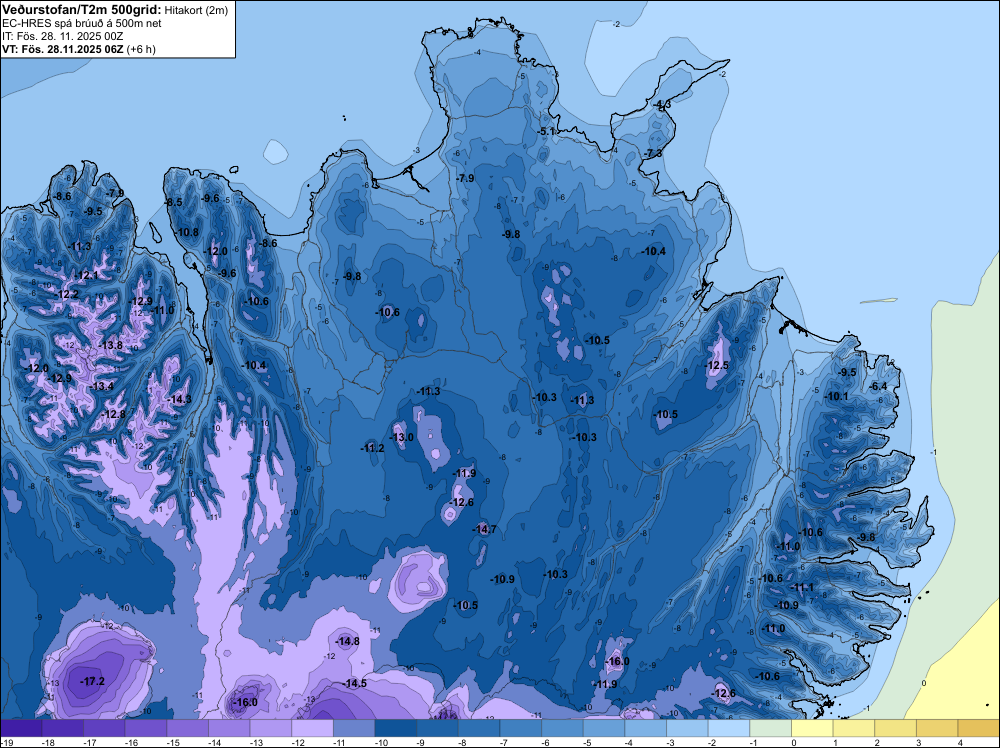
Task: Select the -11.1 temperature value
Action: pyautogui.click(x=802, y=587)
